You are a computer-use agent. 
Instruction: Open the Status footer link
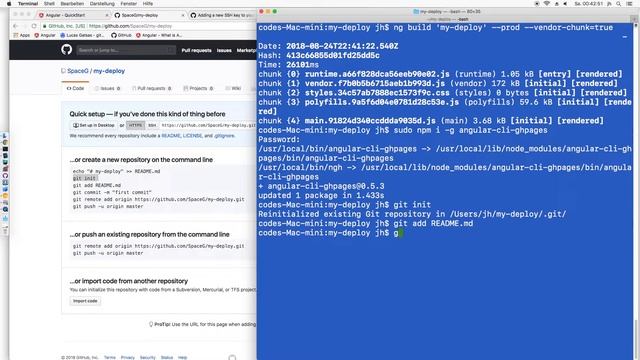tap(167, 357)
